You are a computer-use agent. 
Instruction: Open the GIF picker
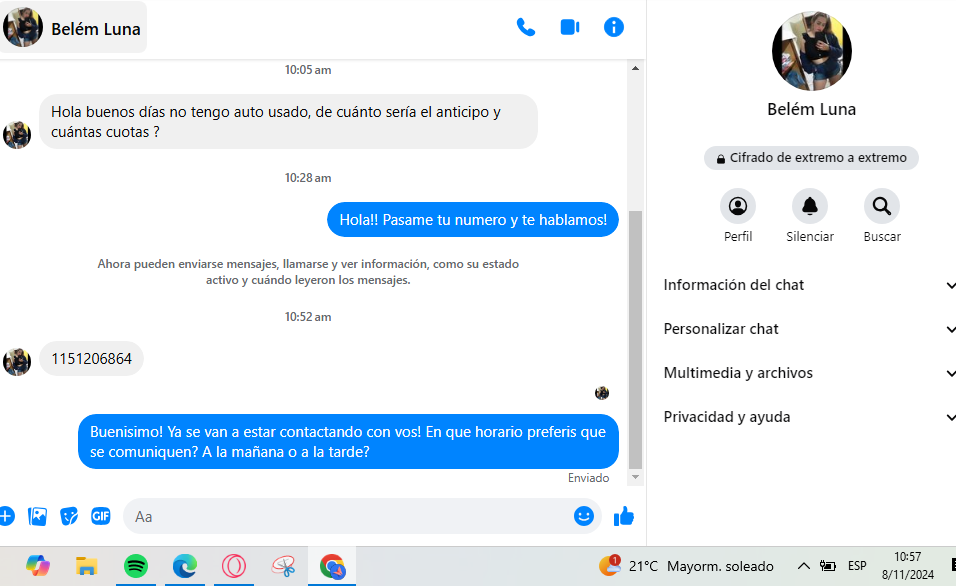[101, 516]
